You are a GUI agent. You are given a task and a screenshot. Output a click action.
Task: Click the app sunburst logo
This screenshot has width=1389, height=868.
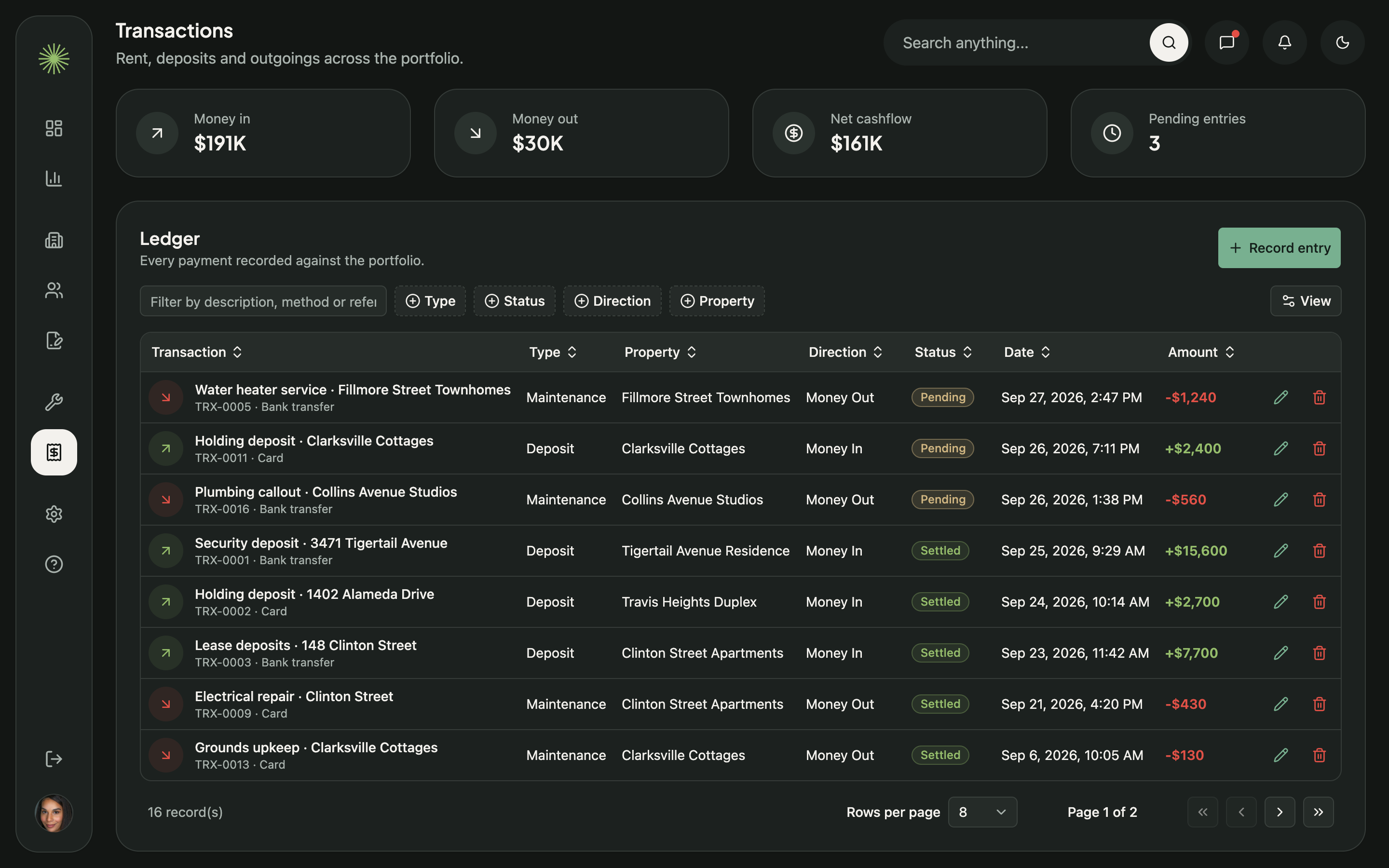click(54, 58)
